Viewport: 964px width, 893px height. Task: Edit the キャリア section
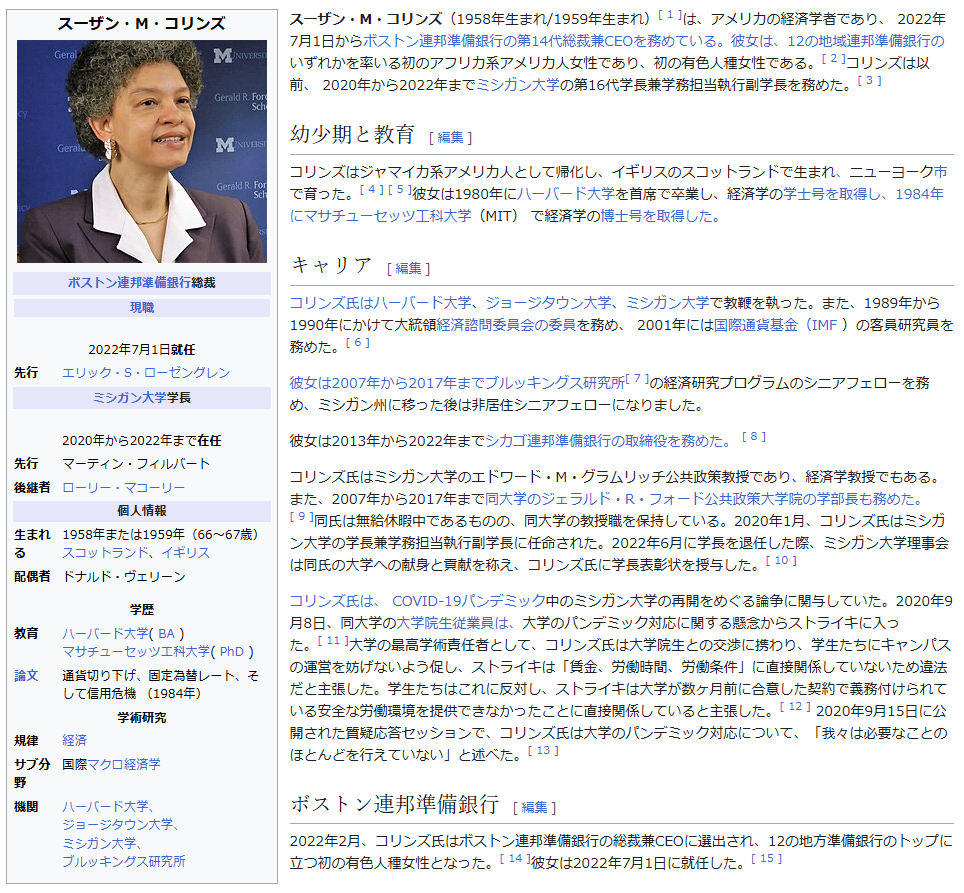pos(408,269)
